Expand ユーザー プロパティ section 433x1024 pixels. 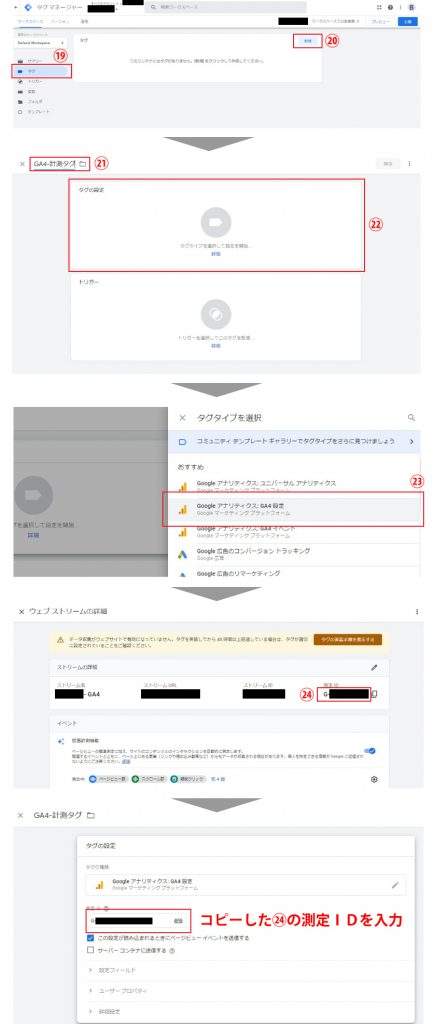(245, 991)
